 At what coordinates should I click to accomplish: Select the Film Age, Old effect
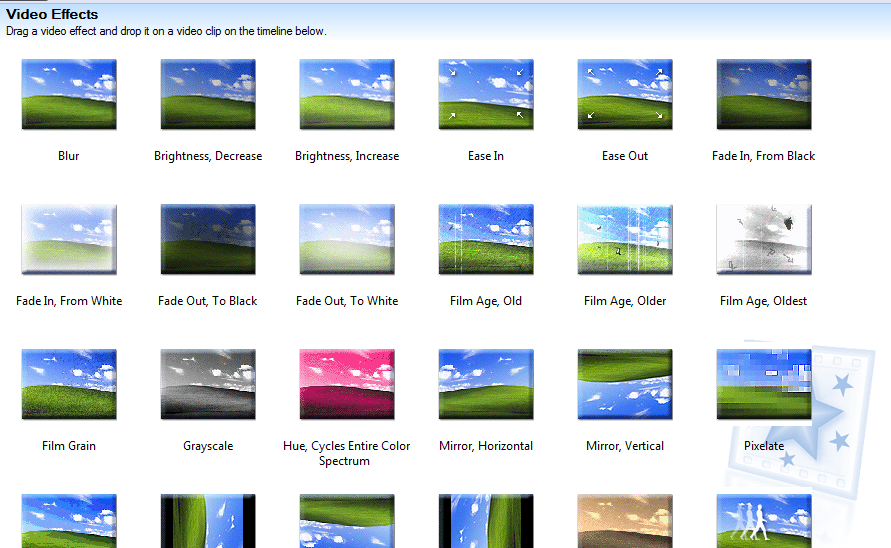coord(486,239)
